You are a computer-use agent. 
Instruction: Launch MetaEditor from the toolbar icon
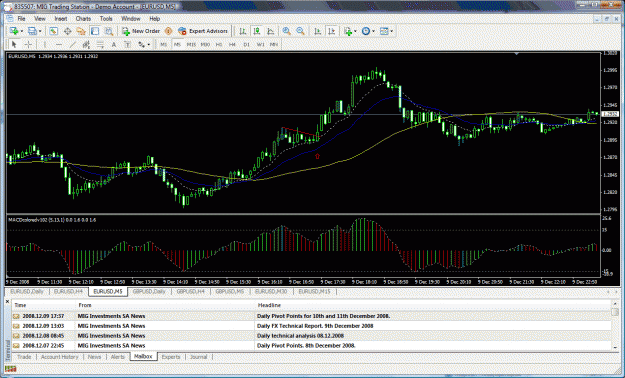coord(168,31)
